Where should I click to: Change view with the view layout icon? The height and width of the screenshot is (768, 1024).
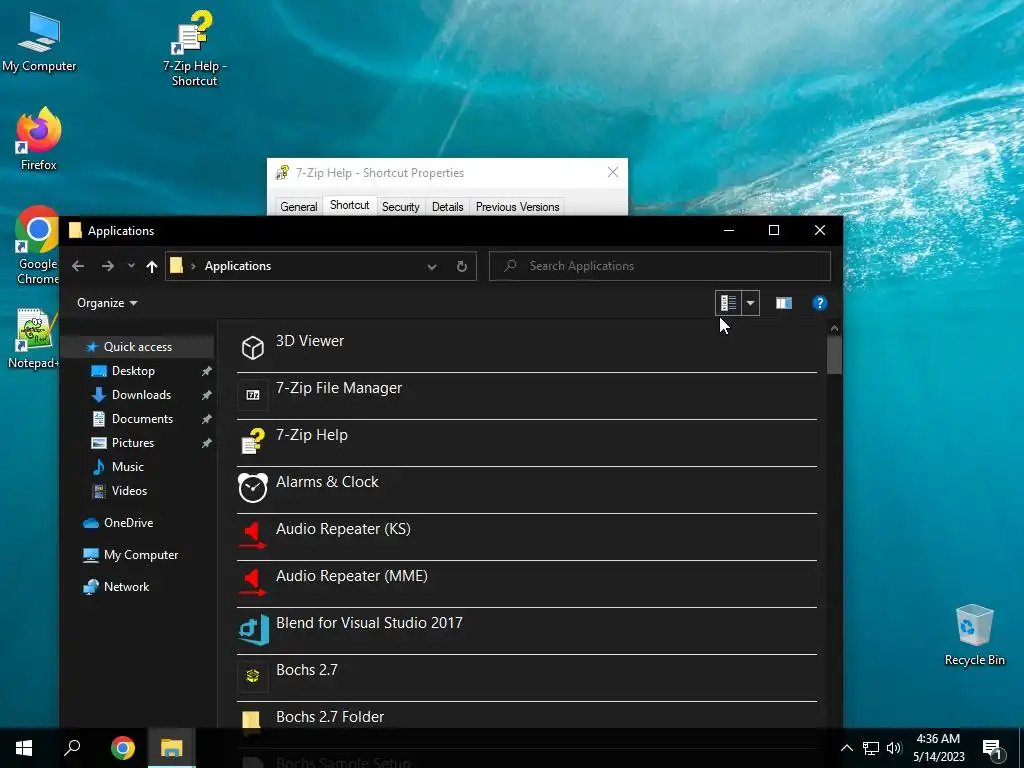click(728, 303)
